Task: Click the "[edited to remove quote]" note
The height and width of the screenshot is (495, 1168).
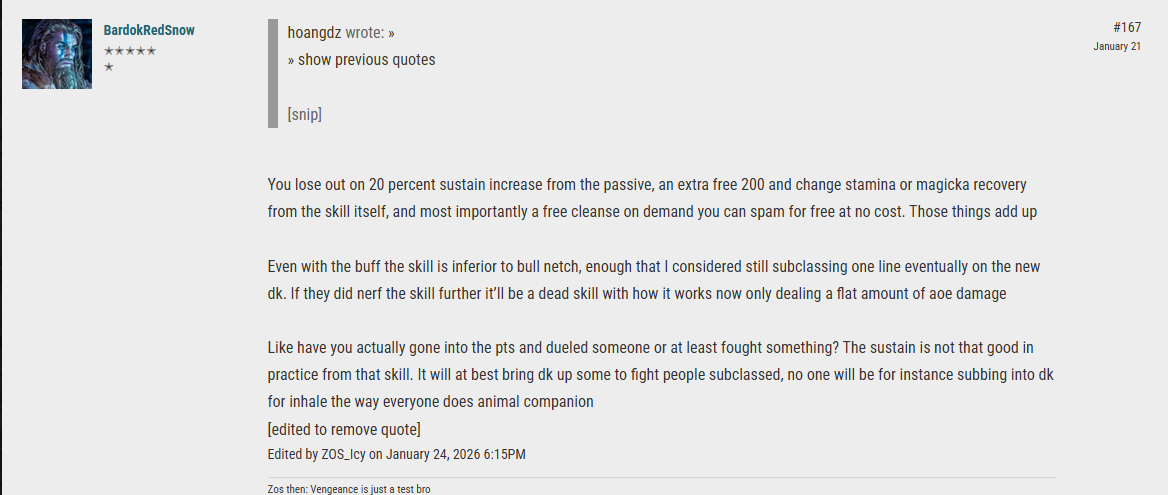Action: (344, 429)
